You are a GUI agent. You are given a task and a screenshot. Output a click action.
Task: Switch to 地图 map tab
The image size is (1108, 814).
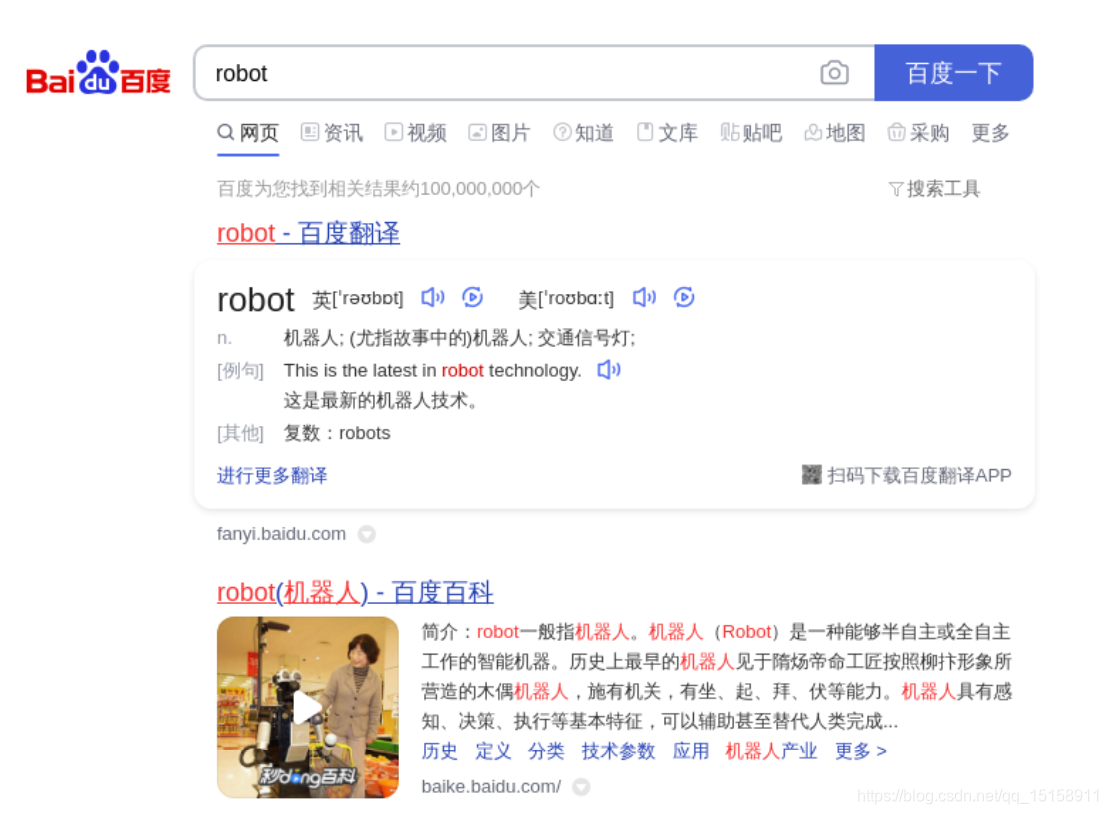tap(835, 133)
